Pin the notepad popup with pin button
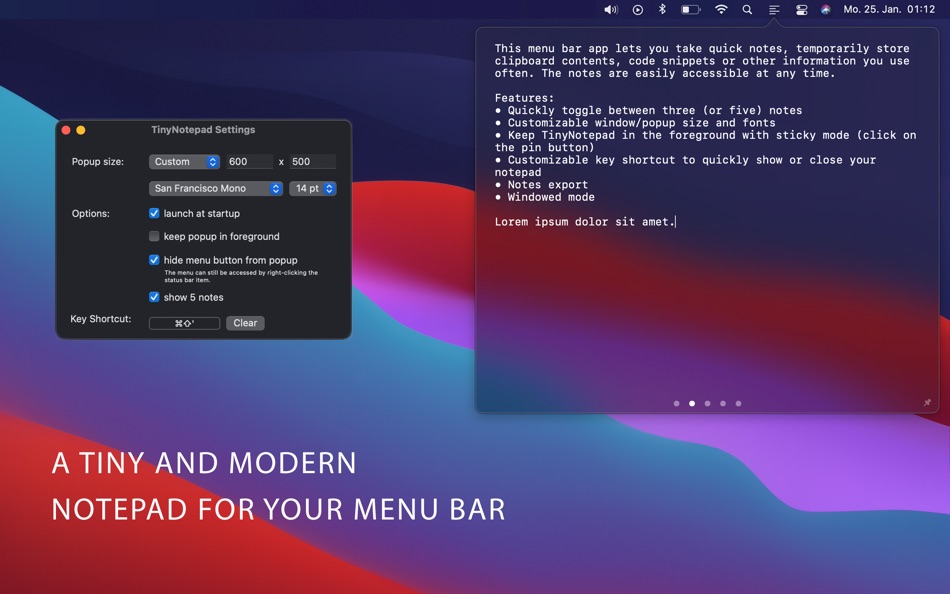This screenshot has height=594, width=950. 926,402
